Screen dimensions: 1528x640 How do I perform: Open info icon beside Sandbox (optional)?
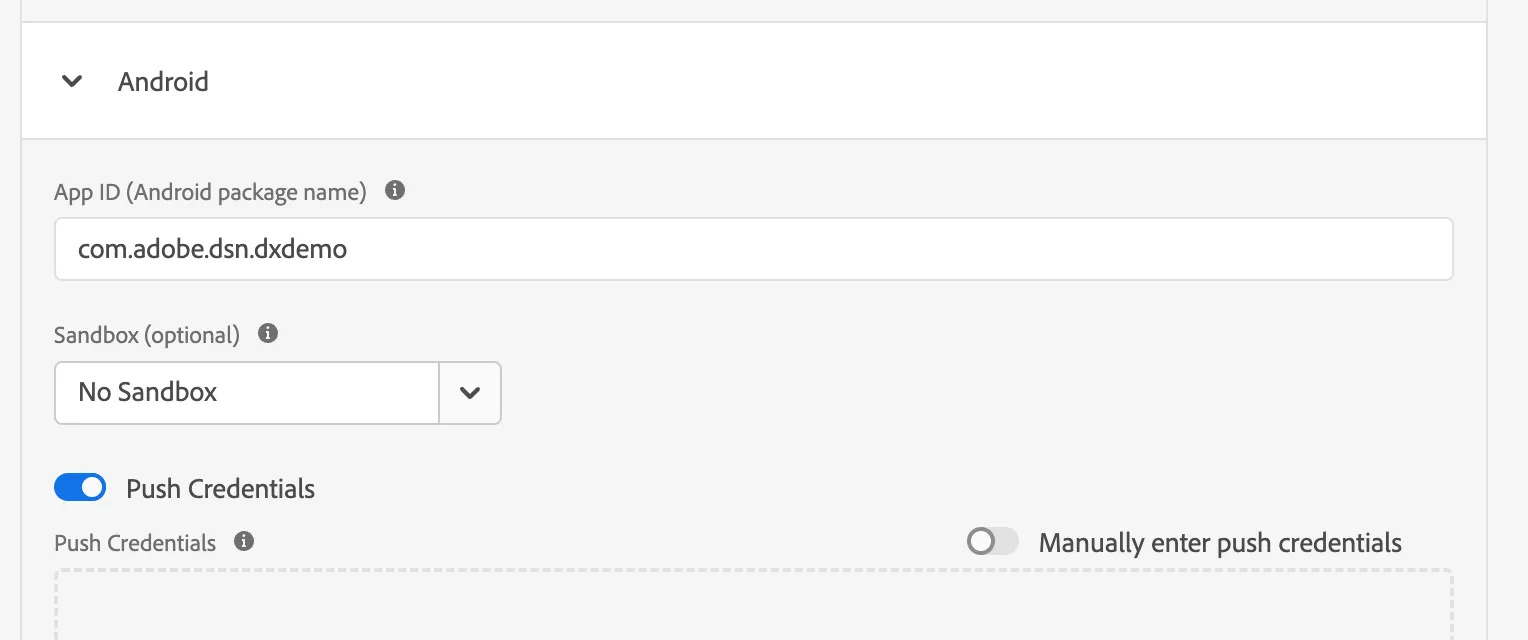tap(267, 333)
